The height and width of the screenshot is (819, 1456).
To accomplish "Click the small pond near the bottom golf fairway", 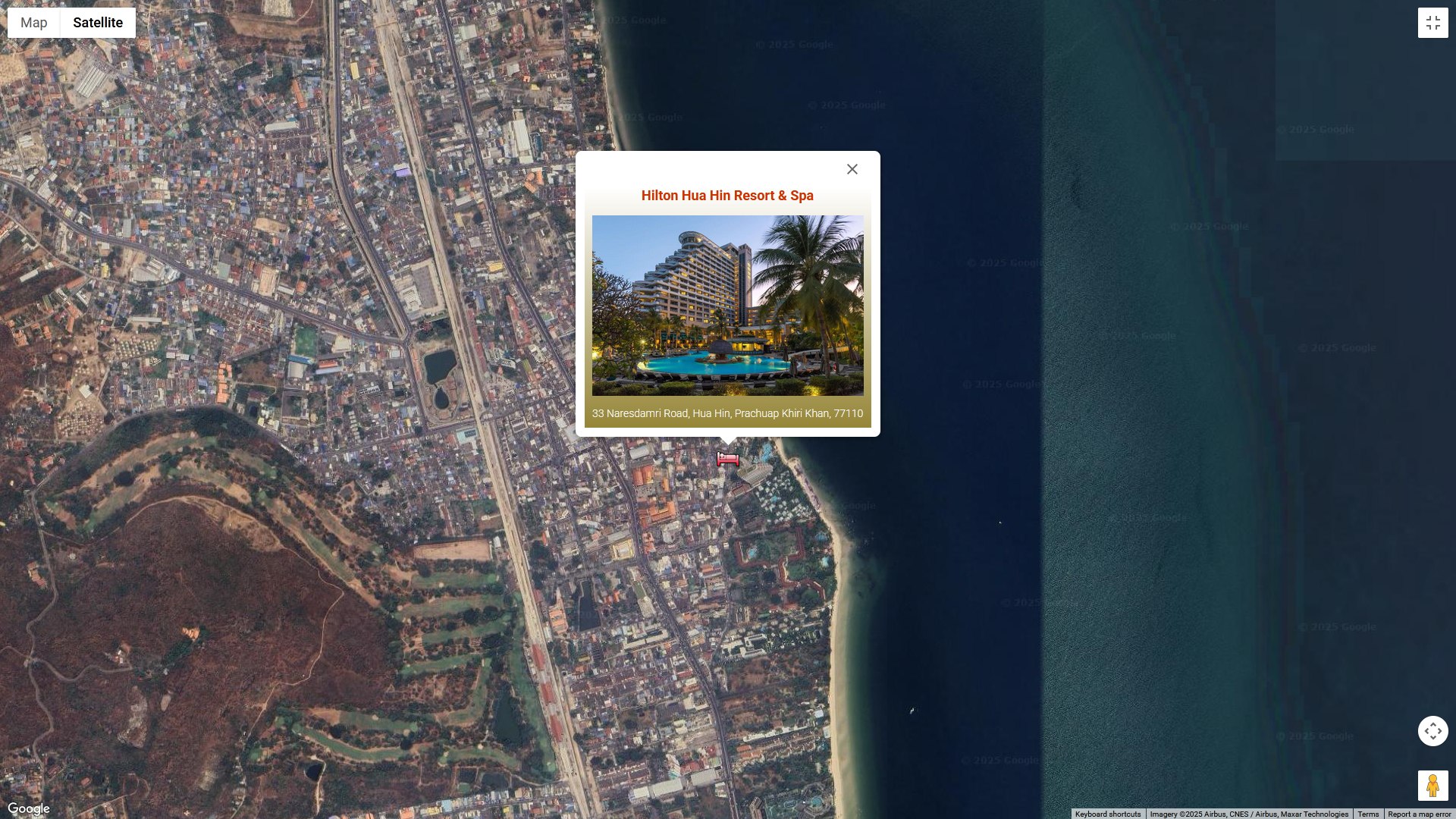I will click(x=314, y=772).
